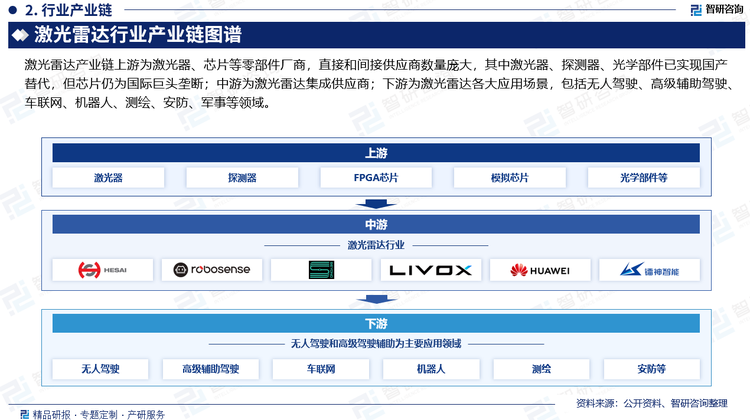
Task: Click footer text 精品研报 · 专题定制 · 产研服务
Action: click(x=99, y=414)
